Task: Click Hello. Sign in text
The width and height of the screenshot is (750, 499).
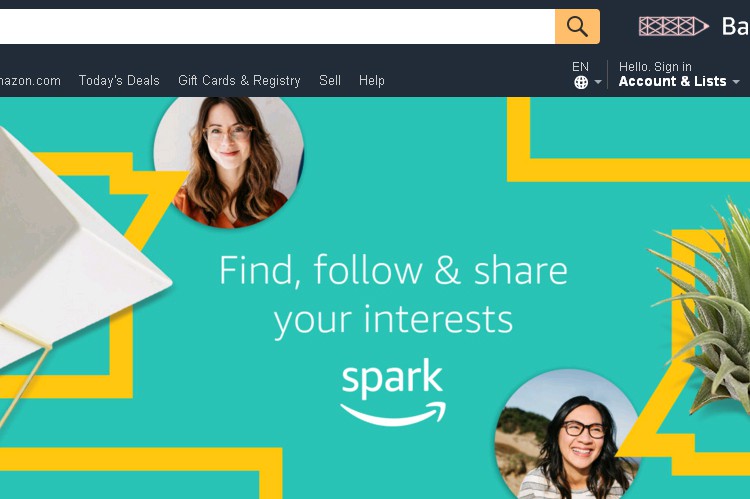Action: click(655, 67)
